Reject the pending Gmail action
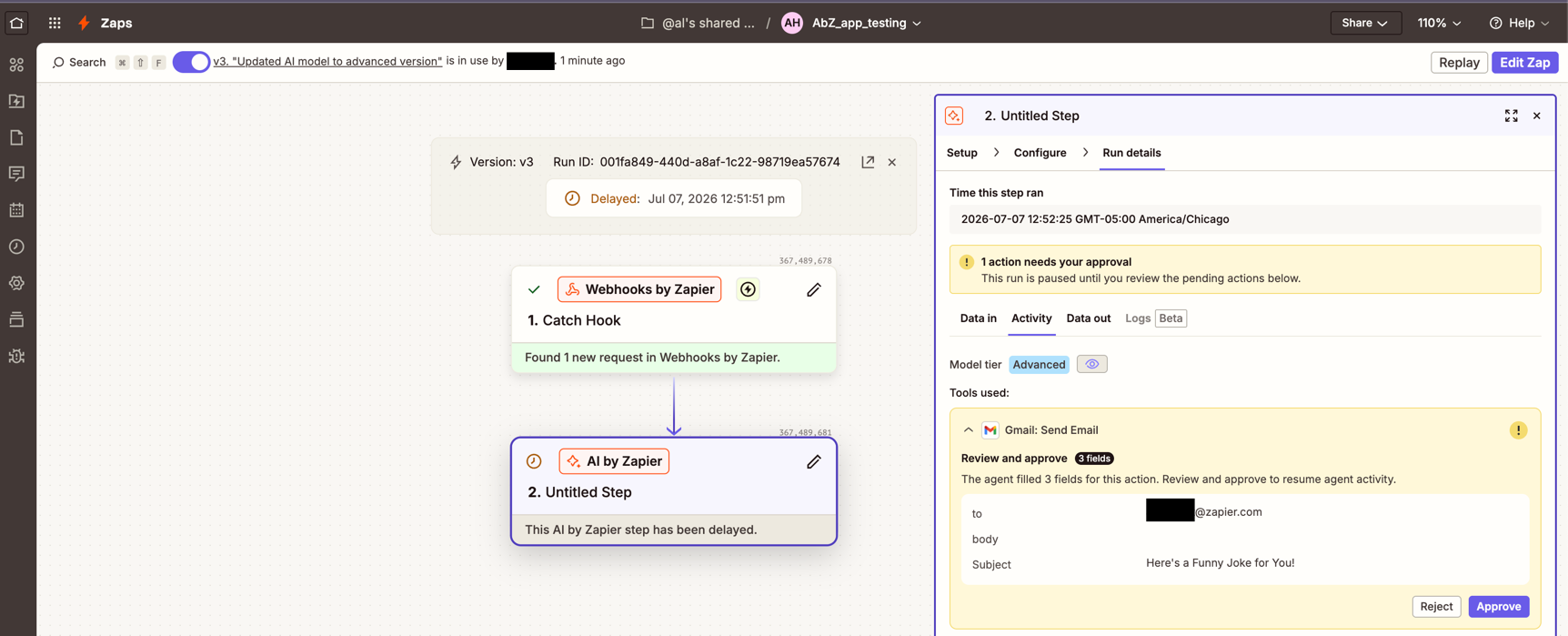The width and height of the screenshot is (1568, 636). (x=1436, y=607)
